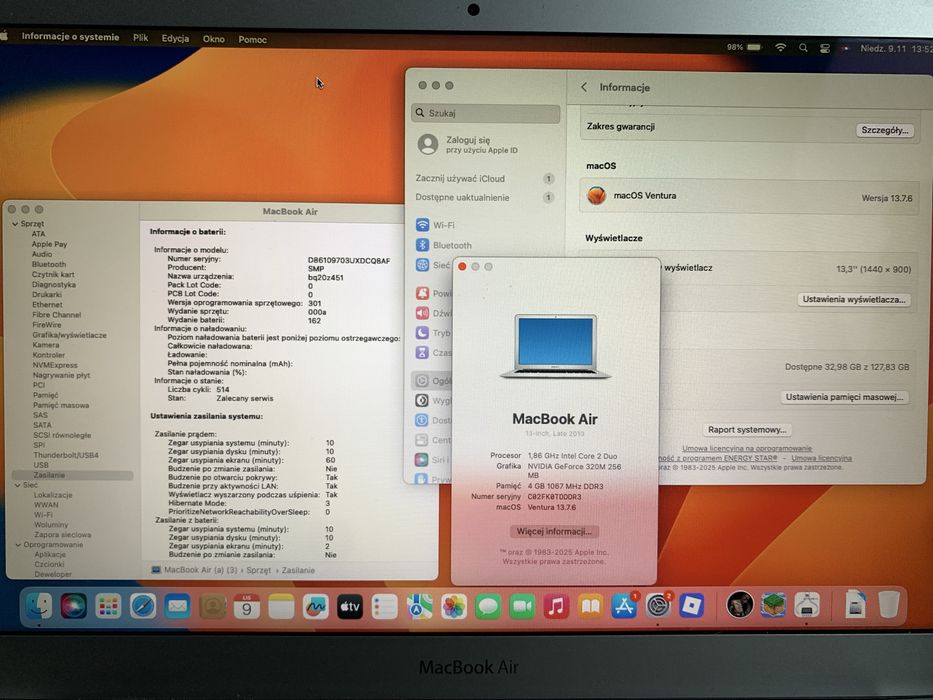Open the Trash in the Dock
This screenshot has height=700, width=933.
pyautogui.click(x=888, y=604)
